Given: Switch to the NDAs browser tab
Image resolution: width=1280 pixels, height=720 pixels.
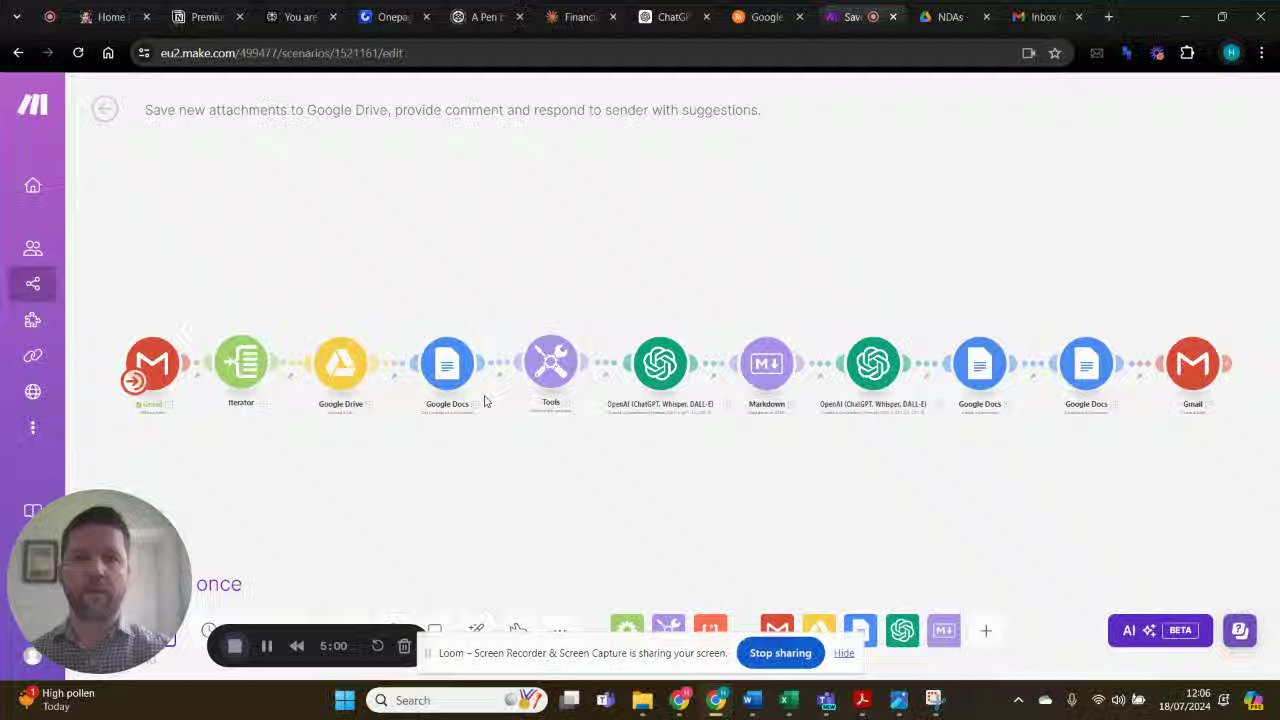Looking at the screenshot, I should (951, 17).
